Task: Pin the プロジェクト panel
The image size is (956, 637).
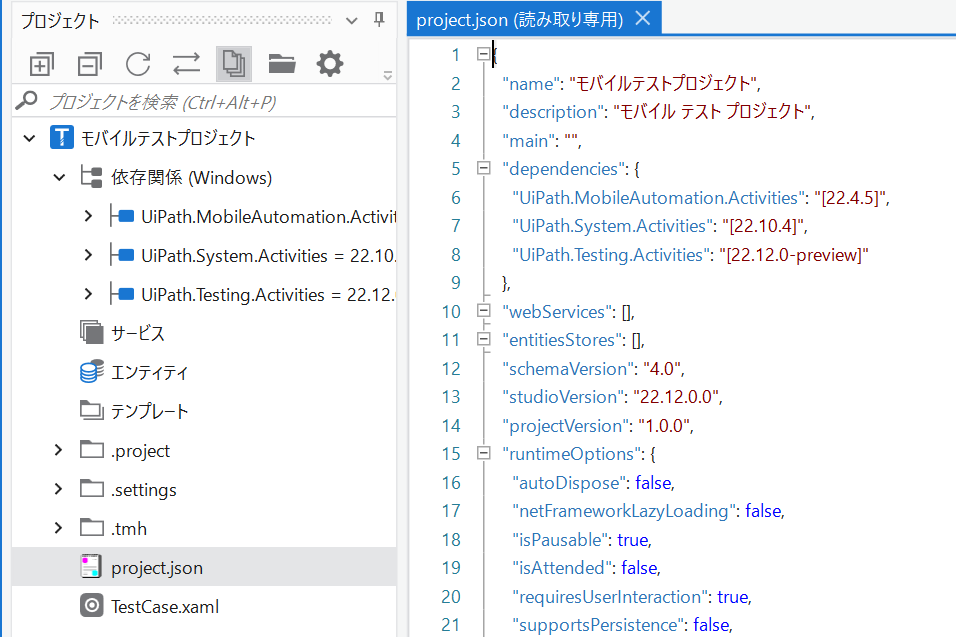Action: pos(379,20)
